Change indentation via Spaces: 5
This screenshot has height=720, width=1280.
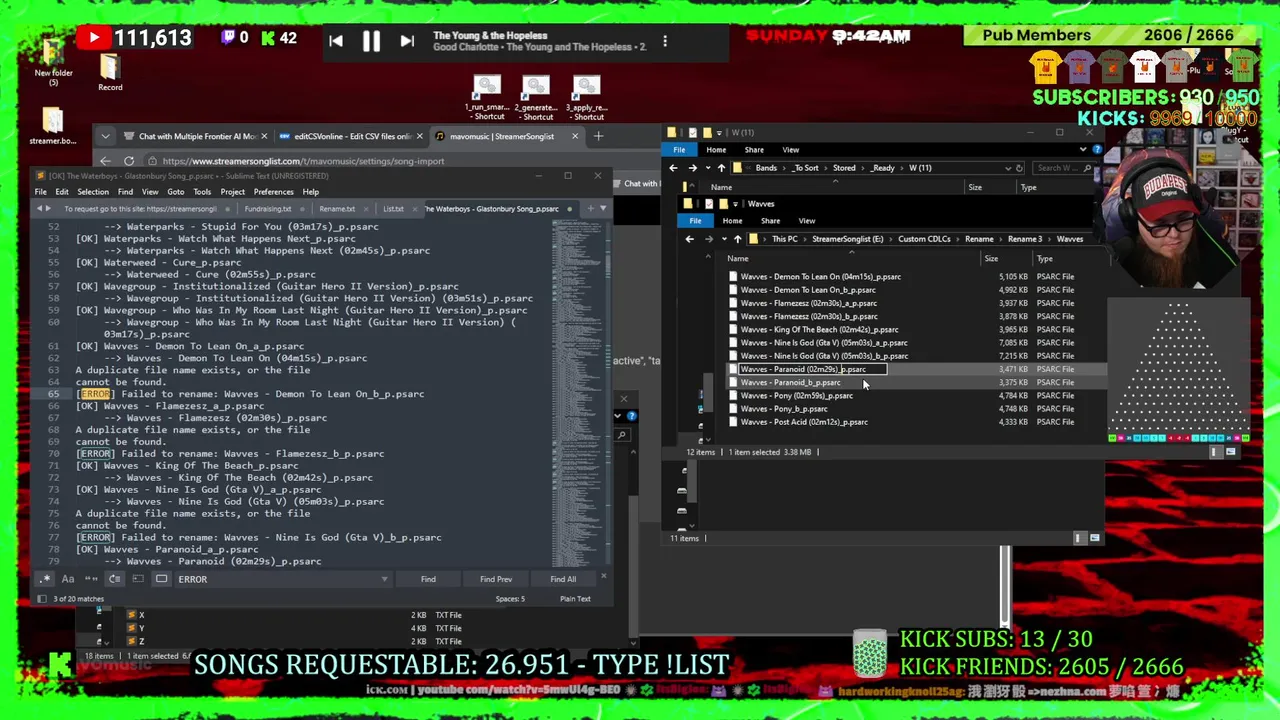[510, 599]
